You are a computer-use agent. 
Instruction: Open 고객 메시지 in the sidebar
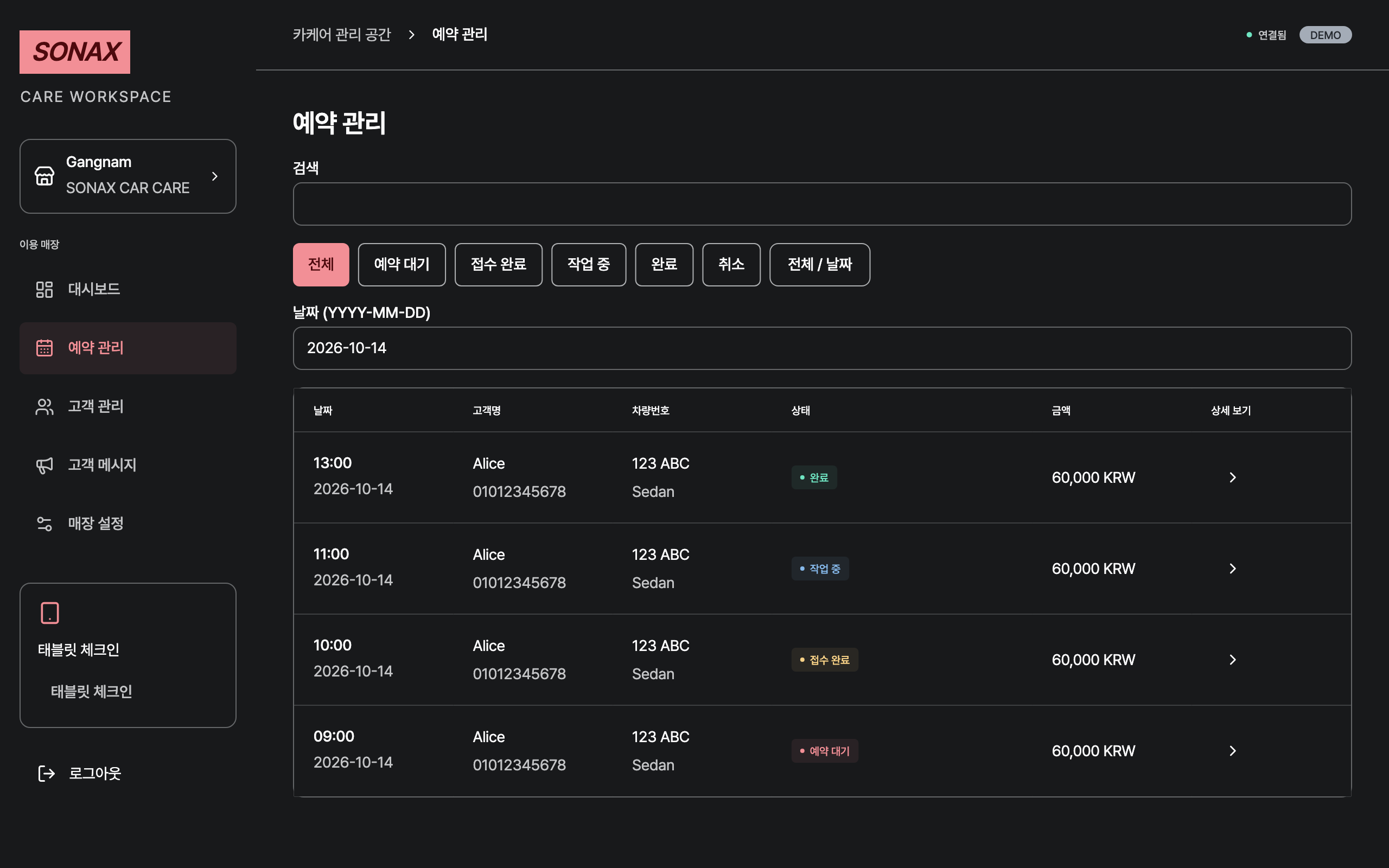click(128, 465)
